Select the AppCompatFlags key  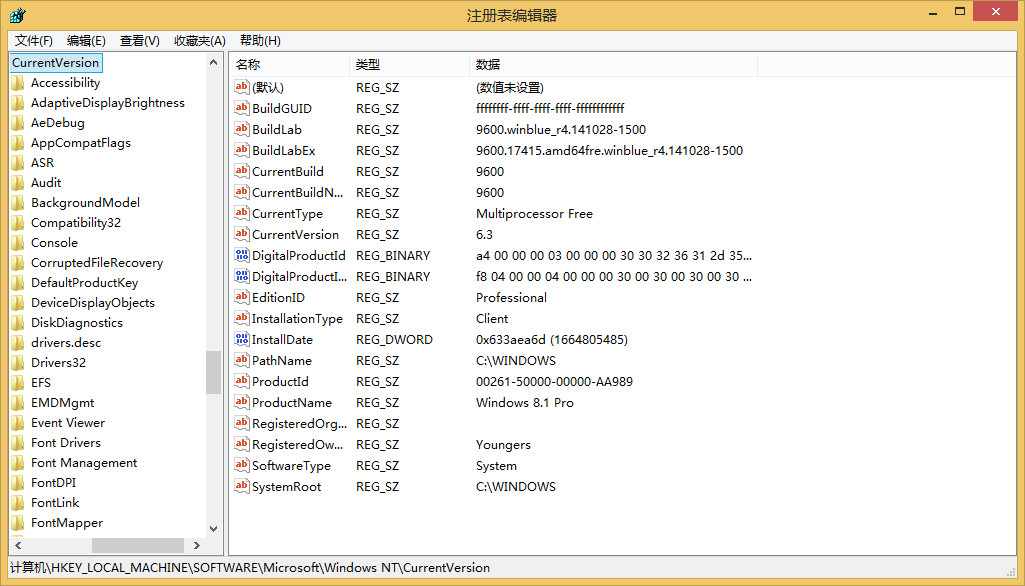(81, 143)
